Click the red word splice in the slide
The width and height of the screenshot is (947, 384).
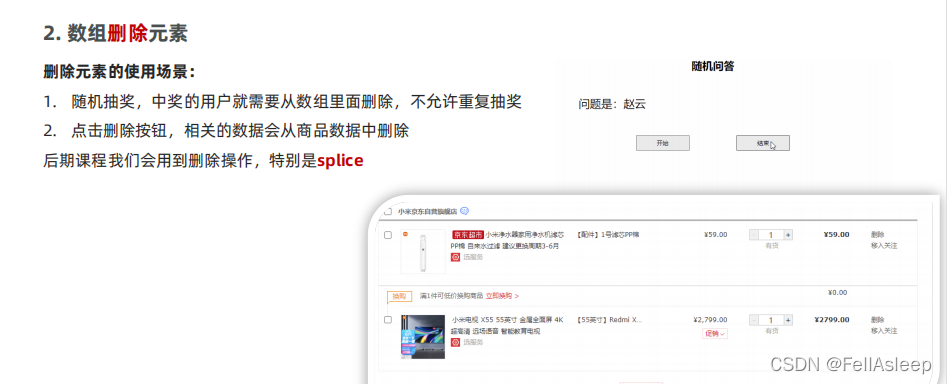(340, 161)
